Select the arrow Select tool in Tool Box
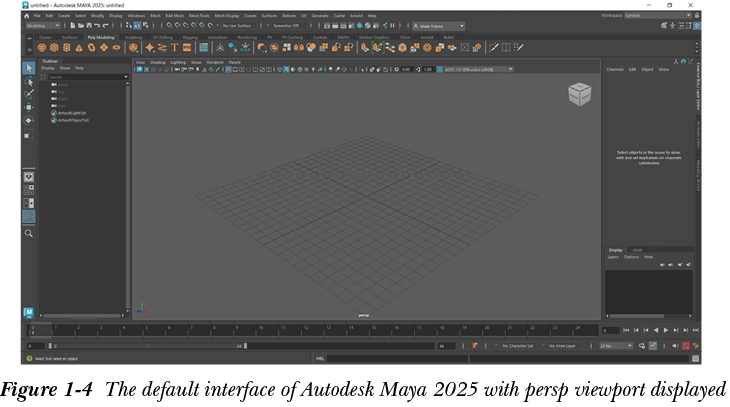730x407 pixels. coord(29,68)
